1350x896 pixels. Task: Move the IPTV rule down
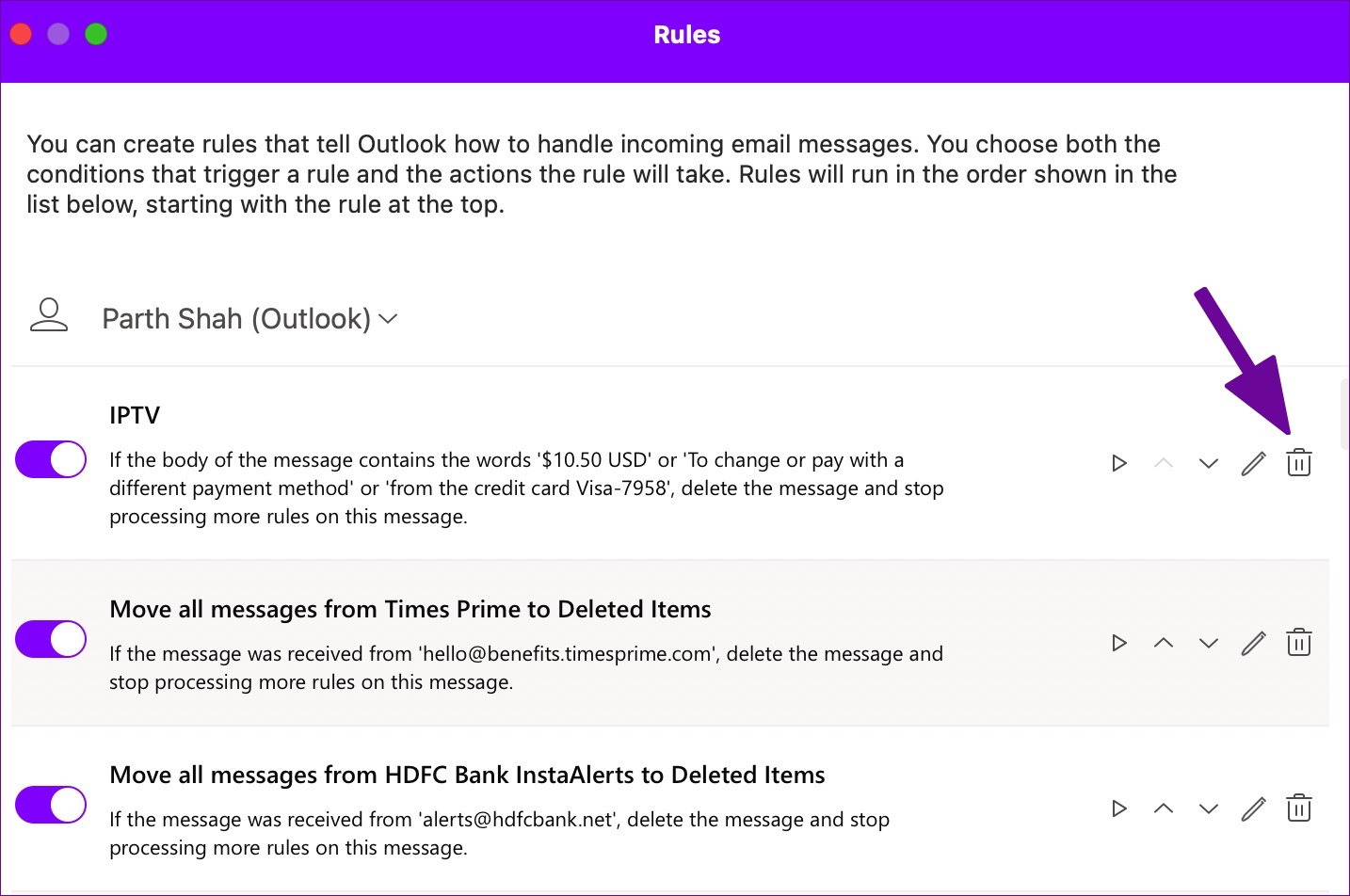coord(1209,463)
